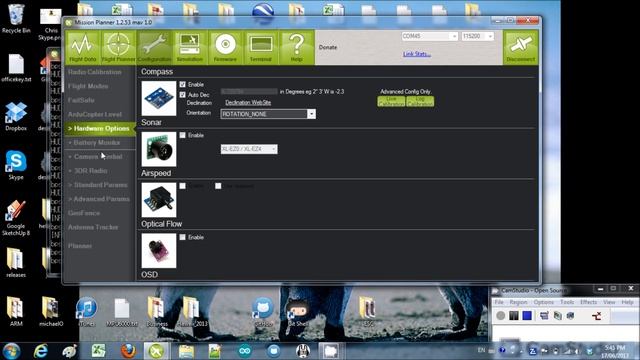Open the CamStudio File menu
The width and height of the screenshot is (640, 360).
tap(499, 302)
